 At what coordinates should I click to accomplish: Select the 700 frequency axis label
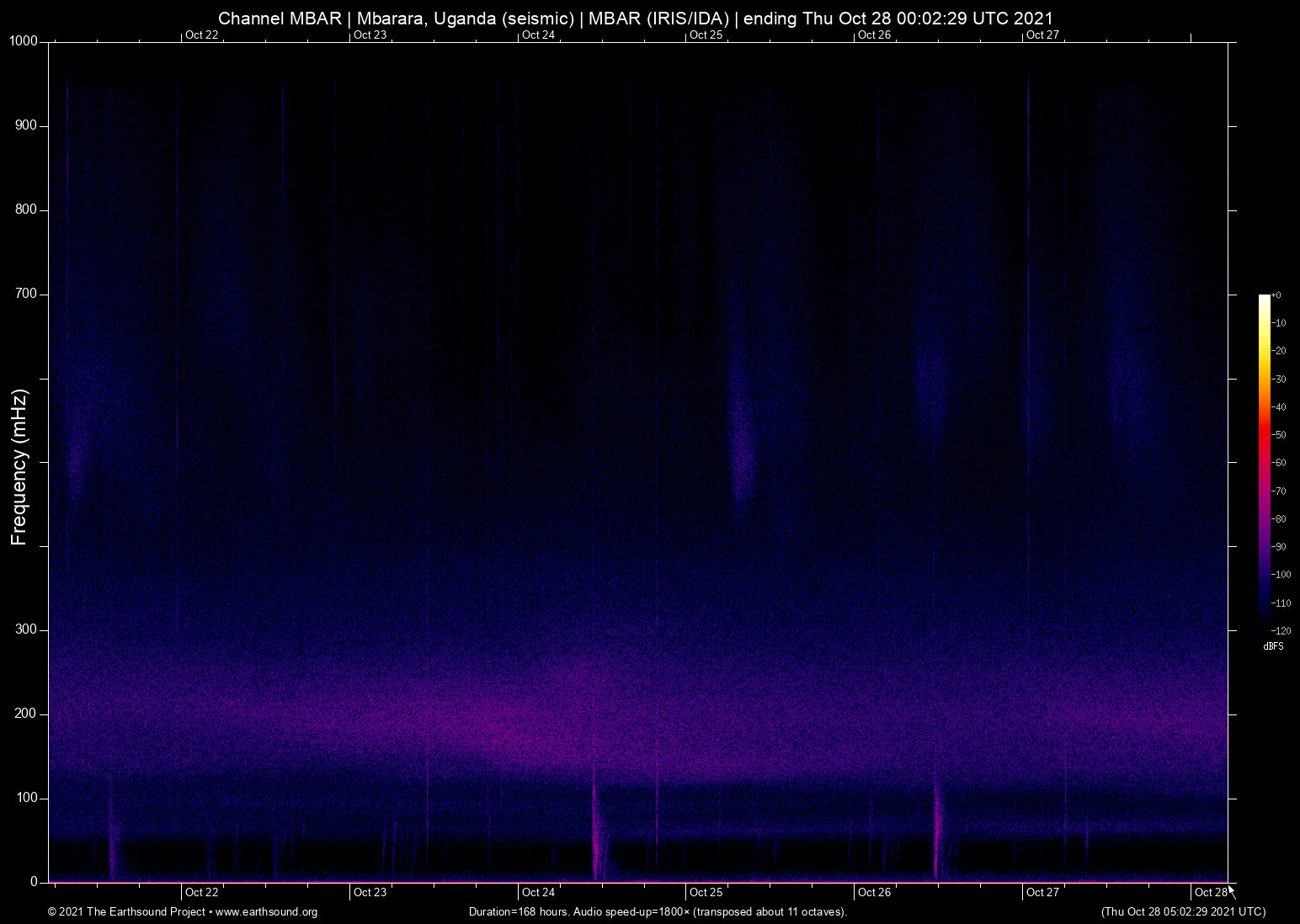pyautogui.click(x=26, y=294)
